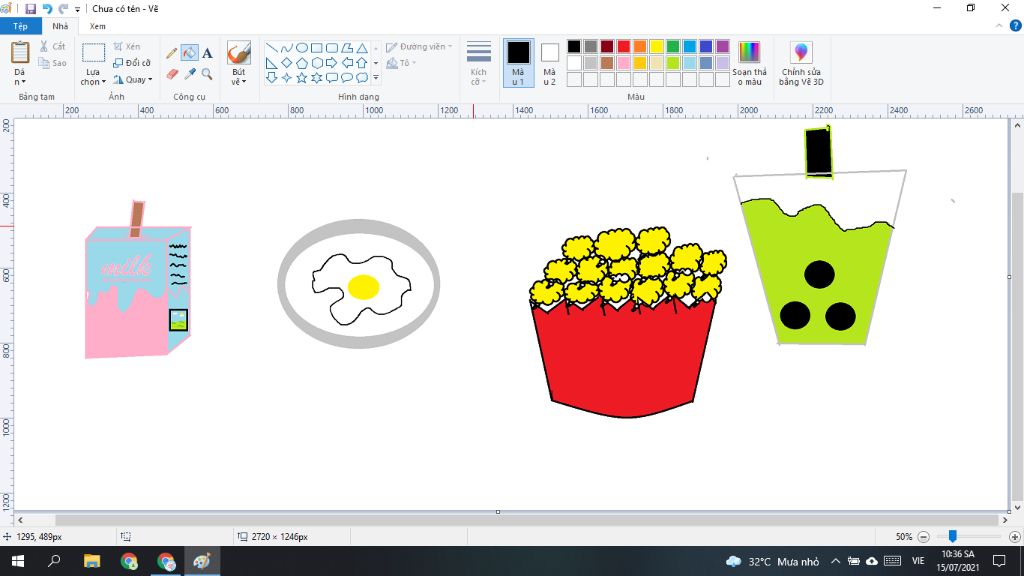
Task: Choose the Right triangle shape
Action: (x=271, y=63)
